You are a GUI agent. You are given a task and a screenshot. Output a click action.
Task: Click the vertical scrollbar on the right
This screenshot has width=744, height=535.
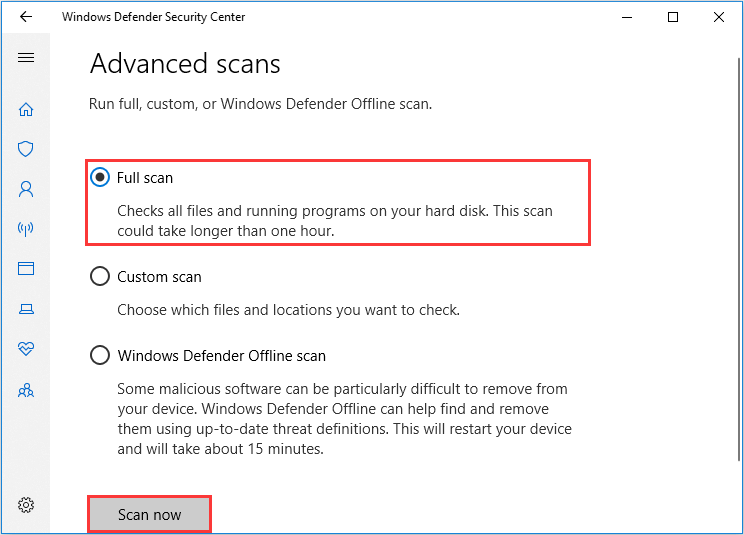(739, 258)
